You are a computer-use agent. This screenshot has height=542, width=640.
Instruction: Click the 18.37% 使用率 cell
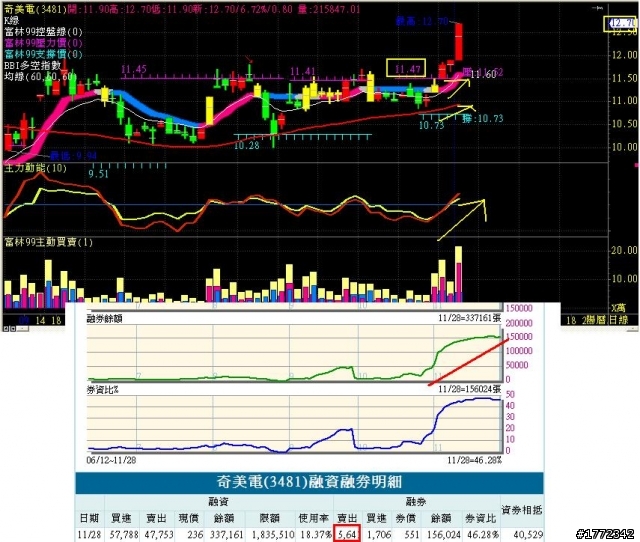pyautogui.click(x=316, y=534)
